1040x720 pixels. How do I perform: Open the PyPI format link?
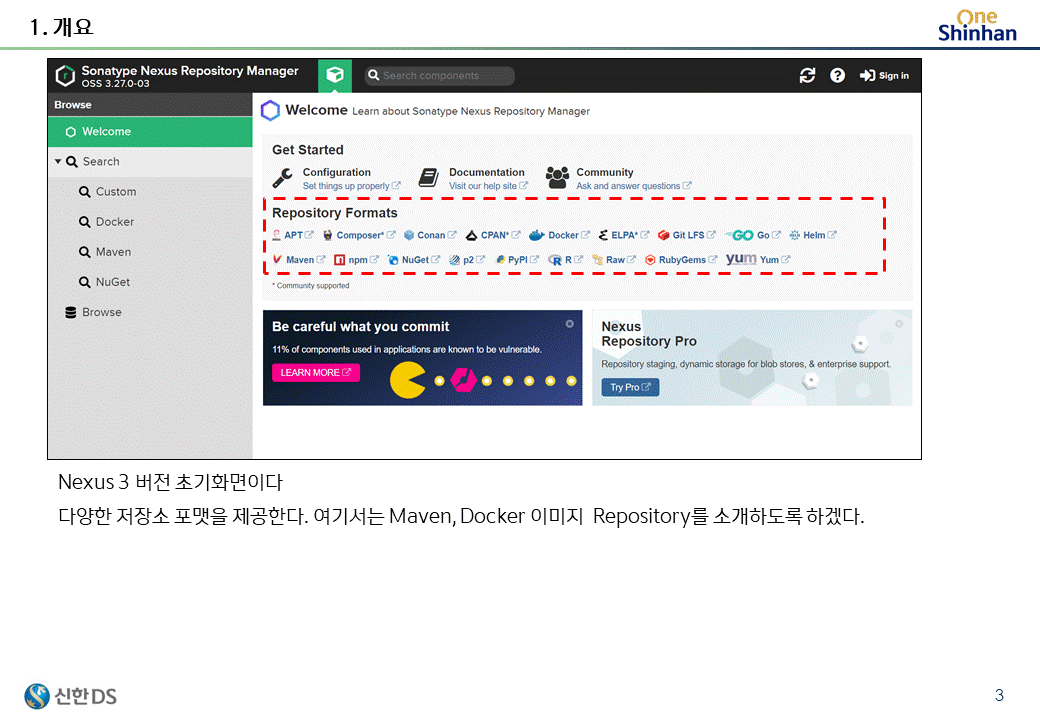coord(517,260)
